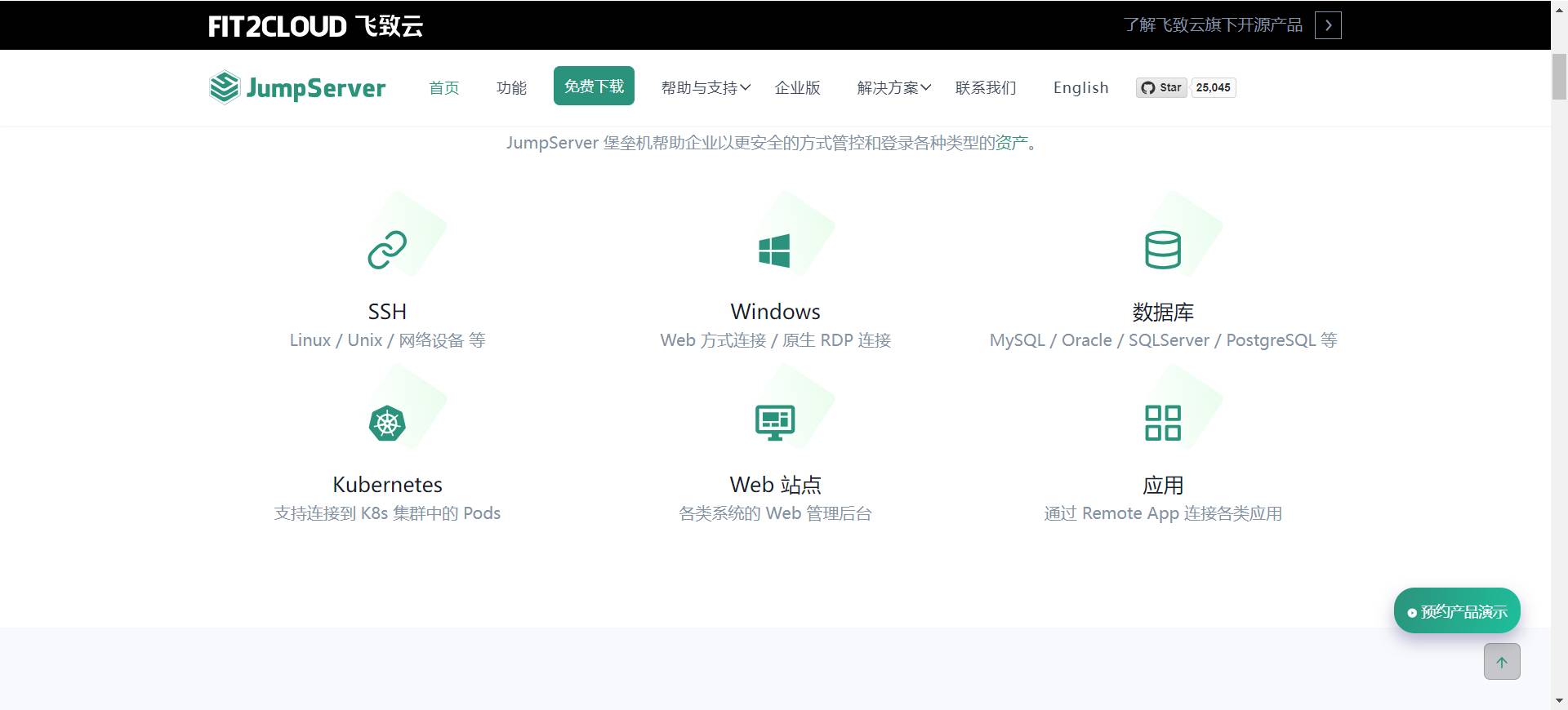This screenshot has width=1568, height=710.
Task: Click the Kubernetes helm wheel icon
Action: pyautogui.click(x=387, y=423)
